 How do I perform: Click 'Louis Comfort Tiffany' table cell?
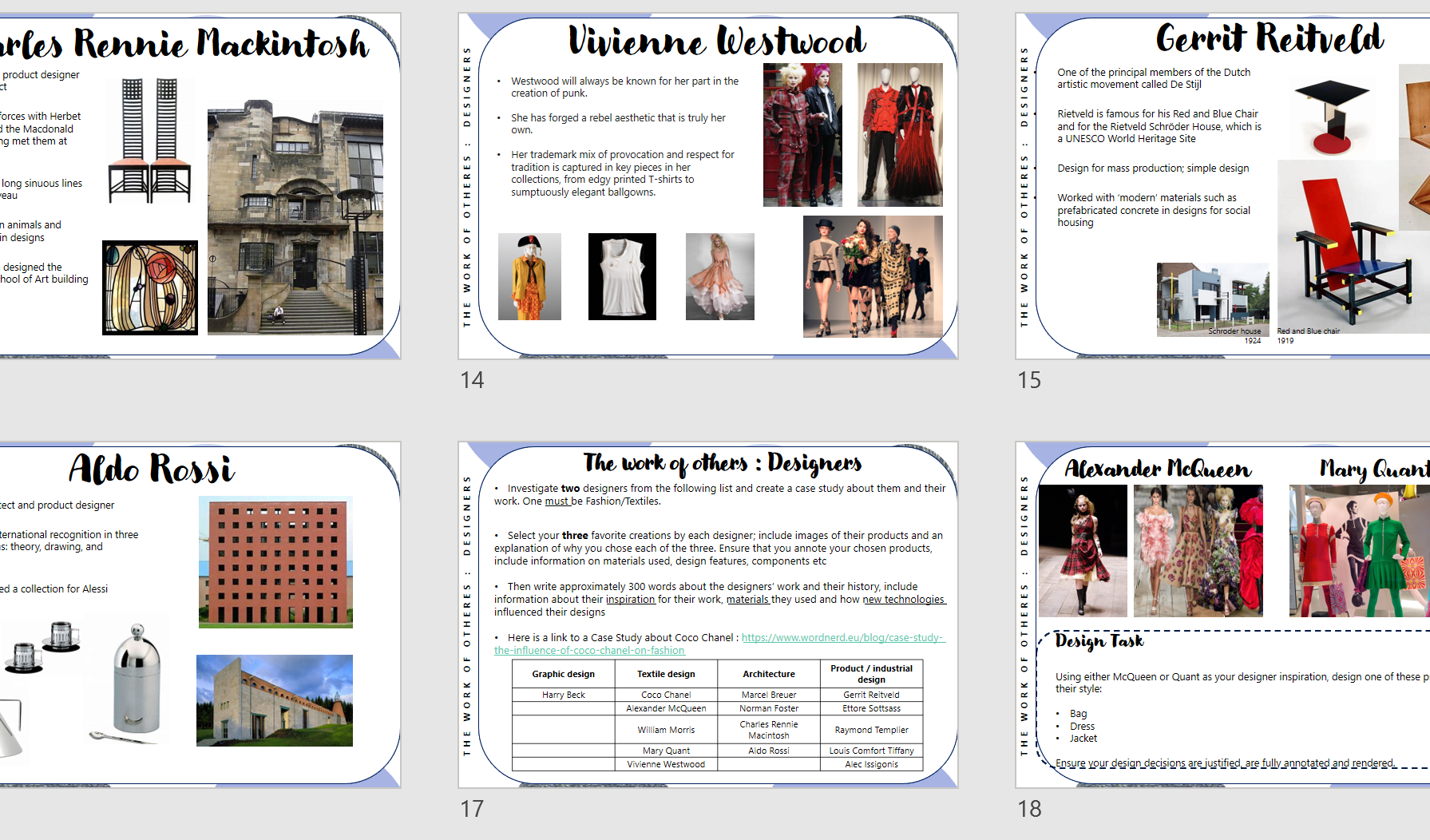(871, 751)
